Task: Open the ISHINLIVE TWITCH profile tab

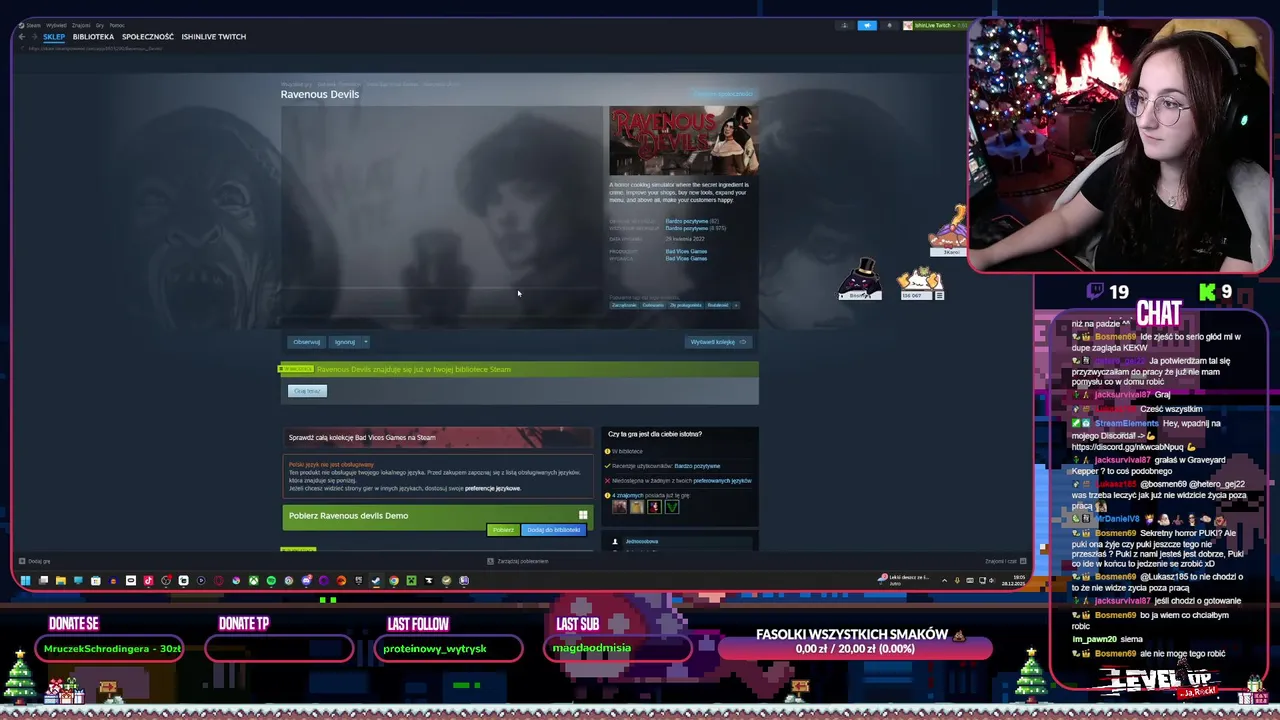Action: click(x=213, y=37)
